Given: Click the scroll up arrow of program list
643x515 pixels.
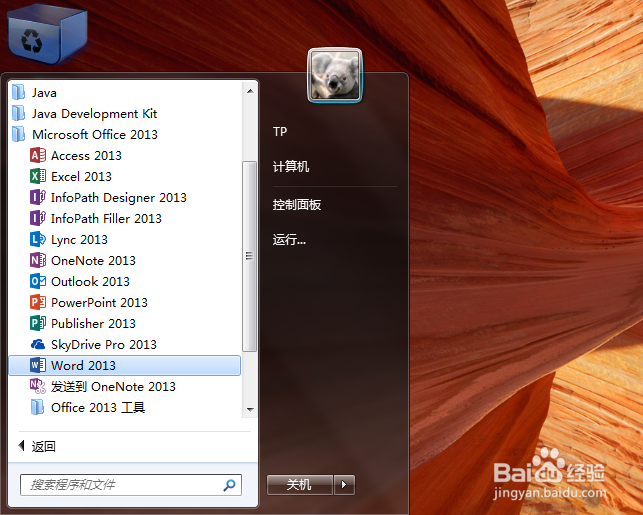Looking at the screenshot, I should (x=250, y=91).
